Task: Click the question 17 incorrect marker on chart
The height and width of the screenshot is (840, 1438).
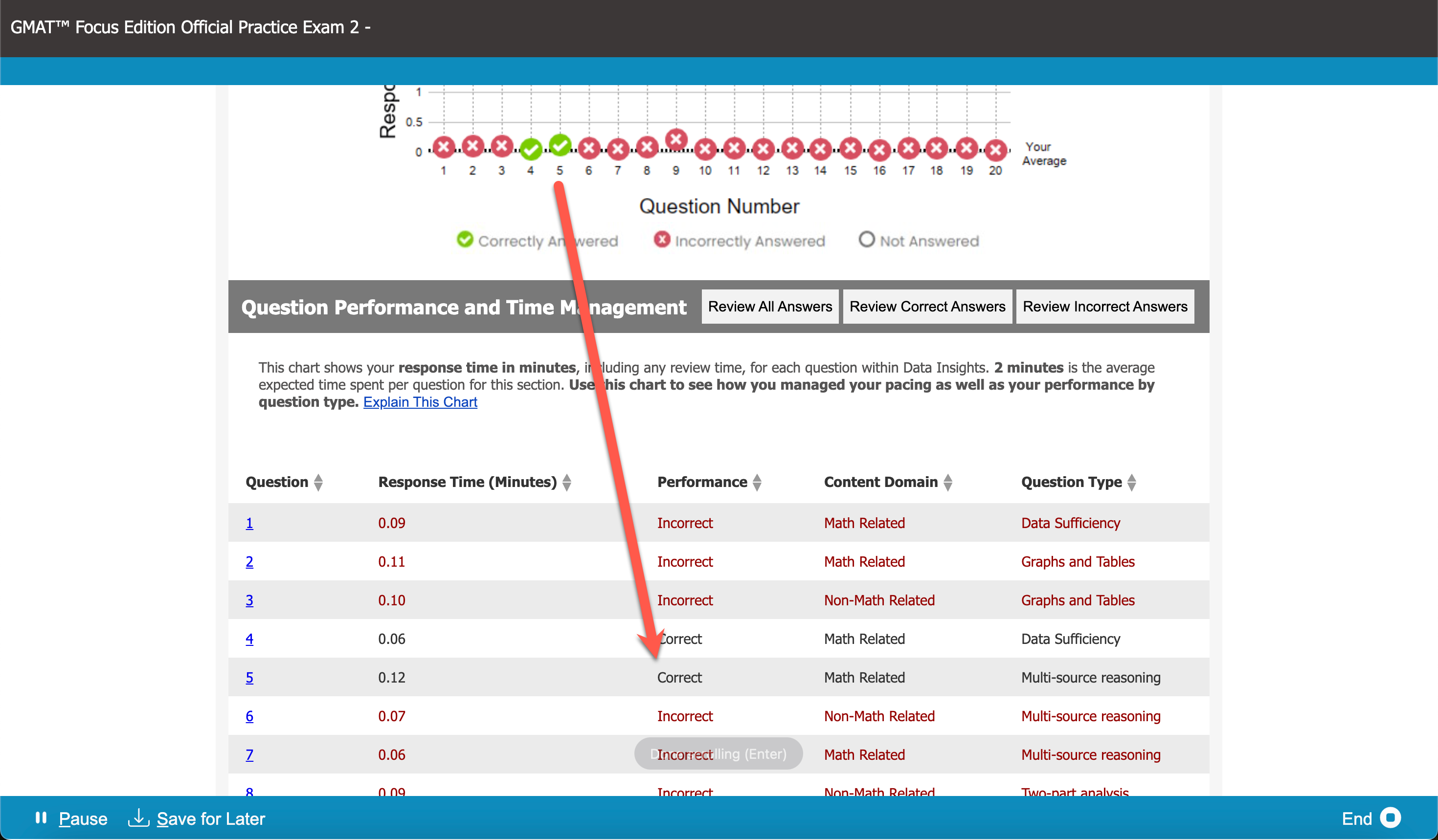Action: pos(909,148)
